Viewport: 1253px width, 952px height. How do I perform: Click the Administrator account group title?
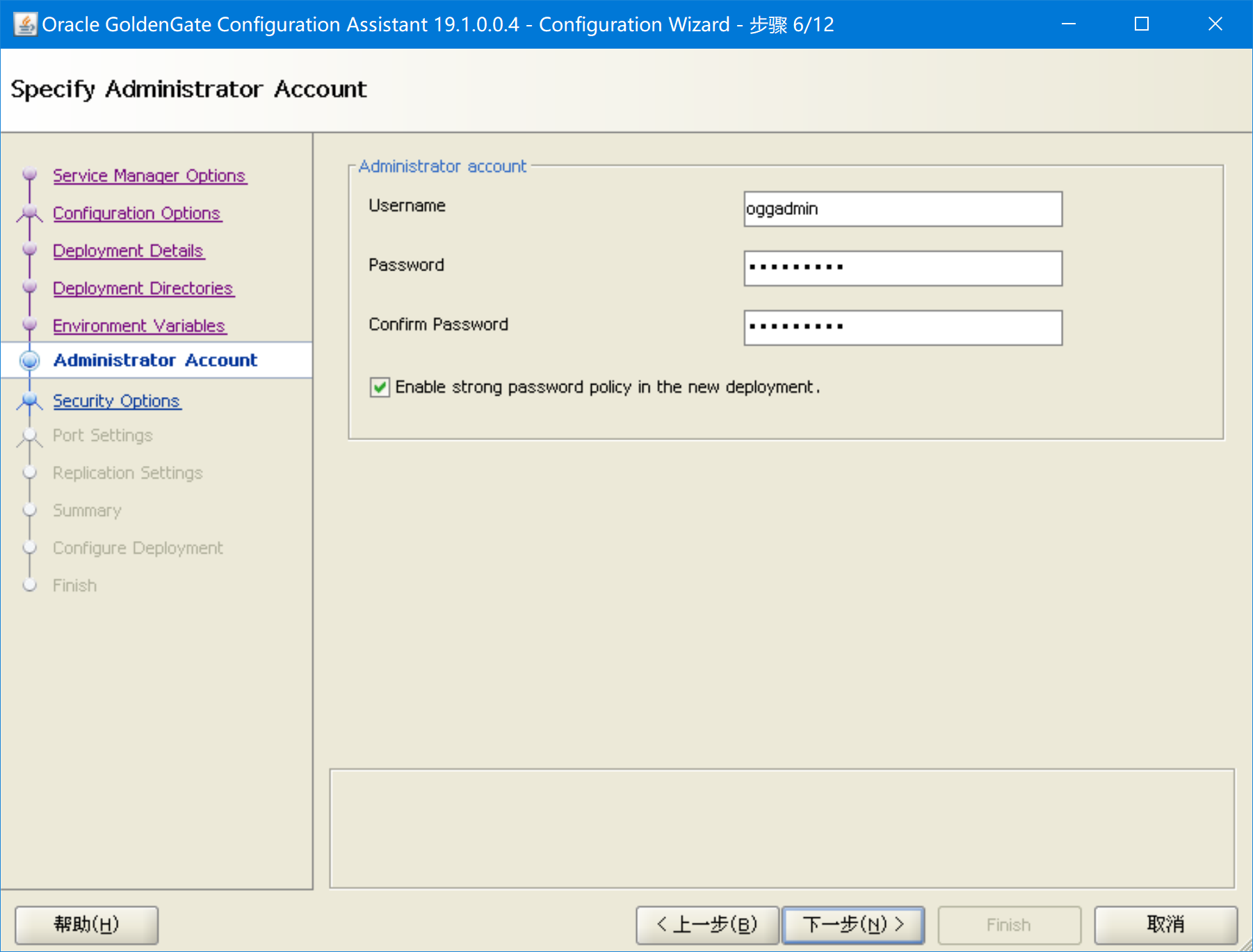coord(443,166)
